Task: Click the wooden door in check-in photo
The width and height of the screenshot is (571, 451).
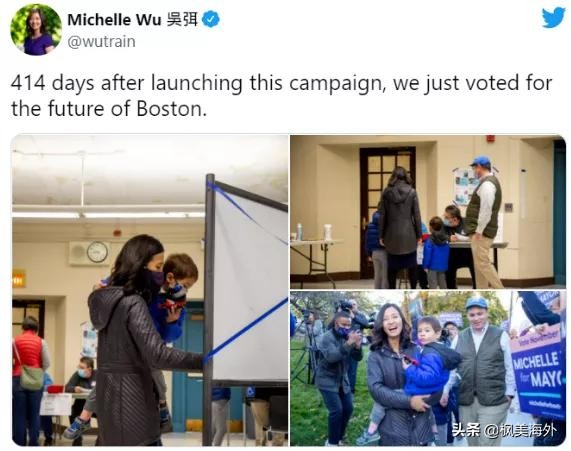Action: point(387,204)
